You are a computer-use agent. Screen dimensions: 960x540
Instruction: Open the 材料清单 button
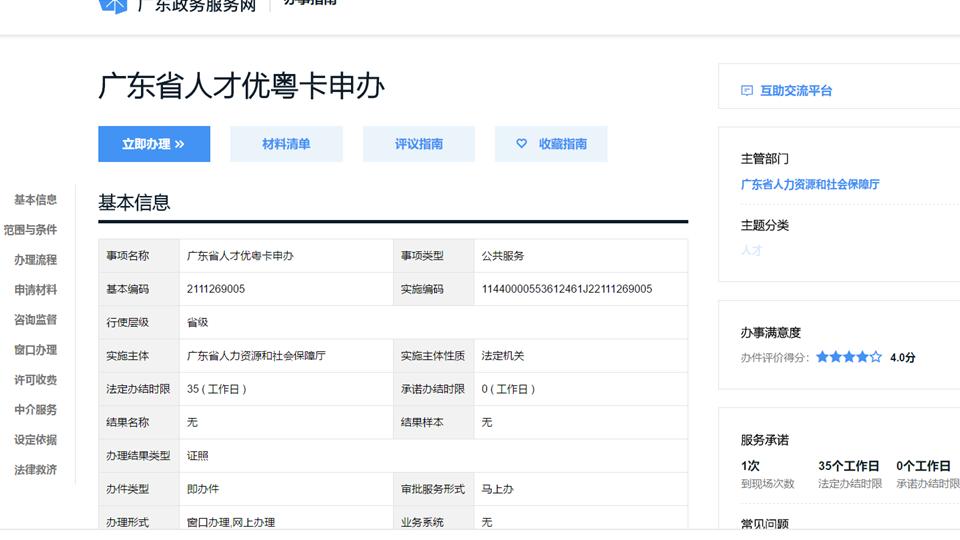[x=286, y=144]
